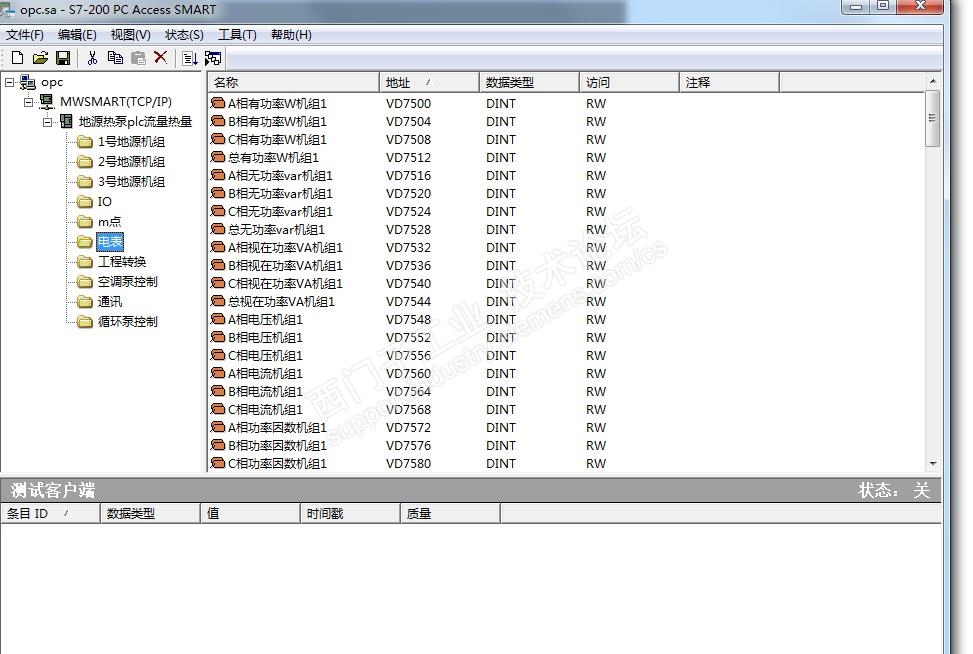Click the item list scroll down arrow
Viewport: 973px width, 654px height.
[933, 464]
